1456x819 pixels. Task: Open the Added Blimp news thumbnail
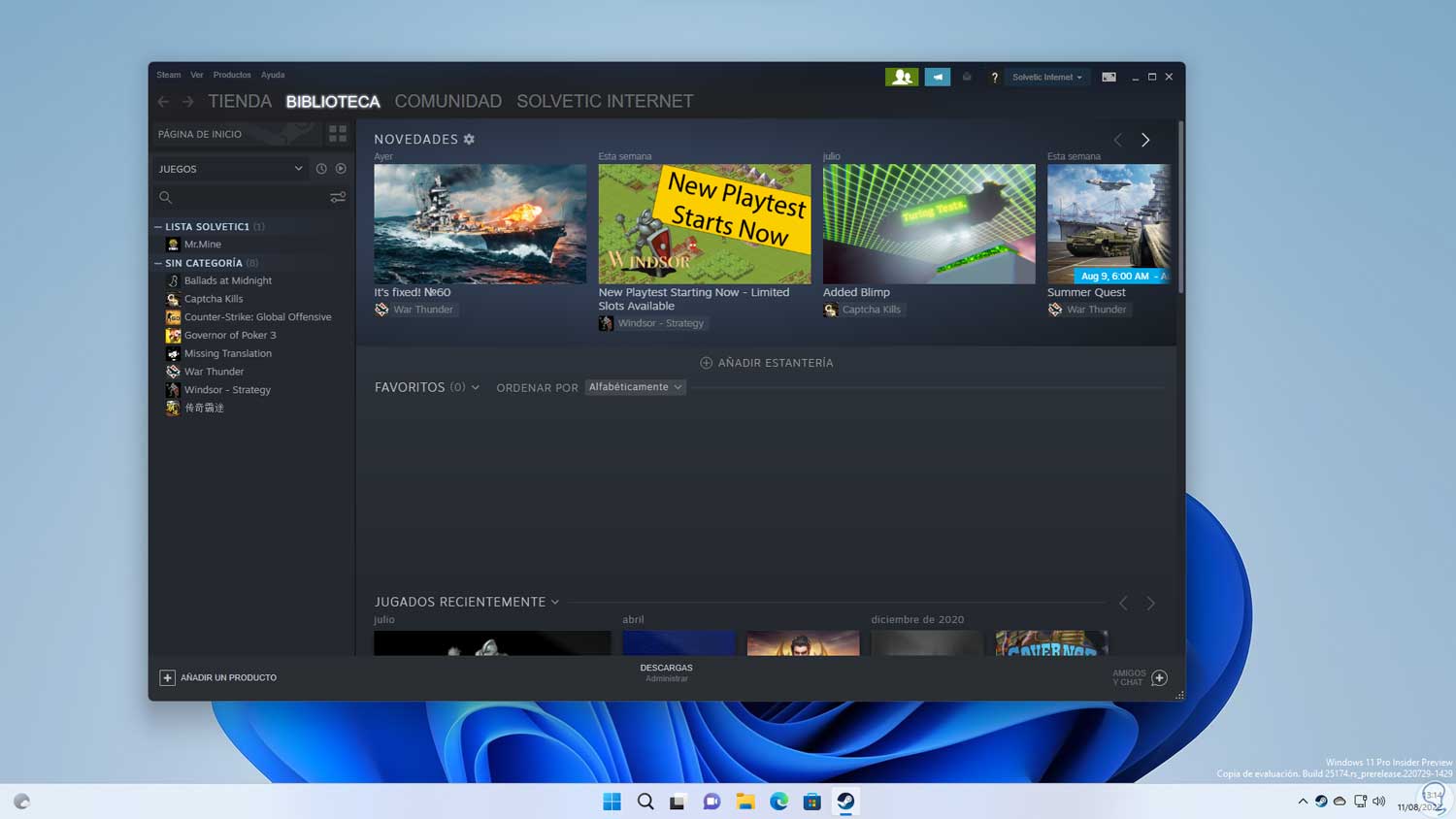tap(929, 224)
